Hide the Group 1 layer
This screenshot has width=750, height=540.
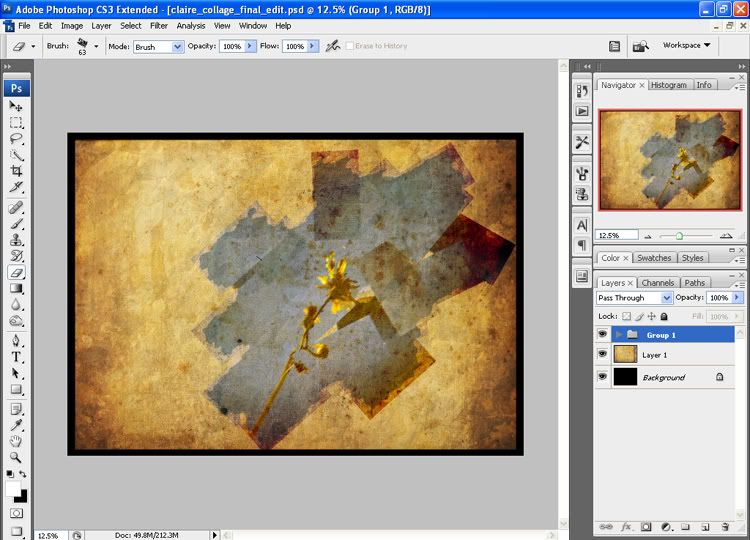tap(602, 334)
